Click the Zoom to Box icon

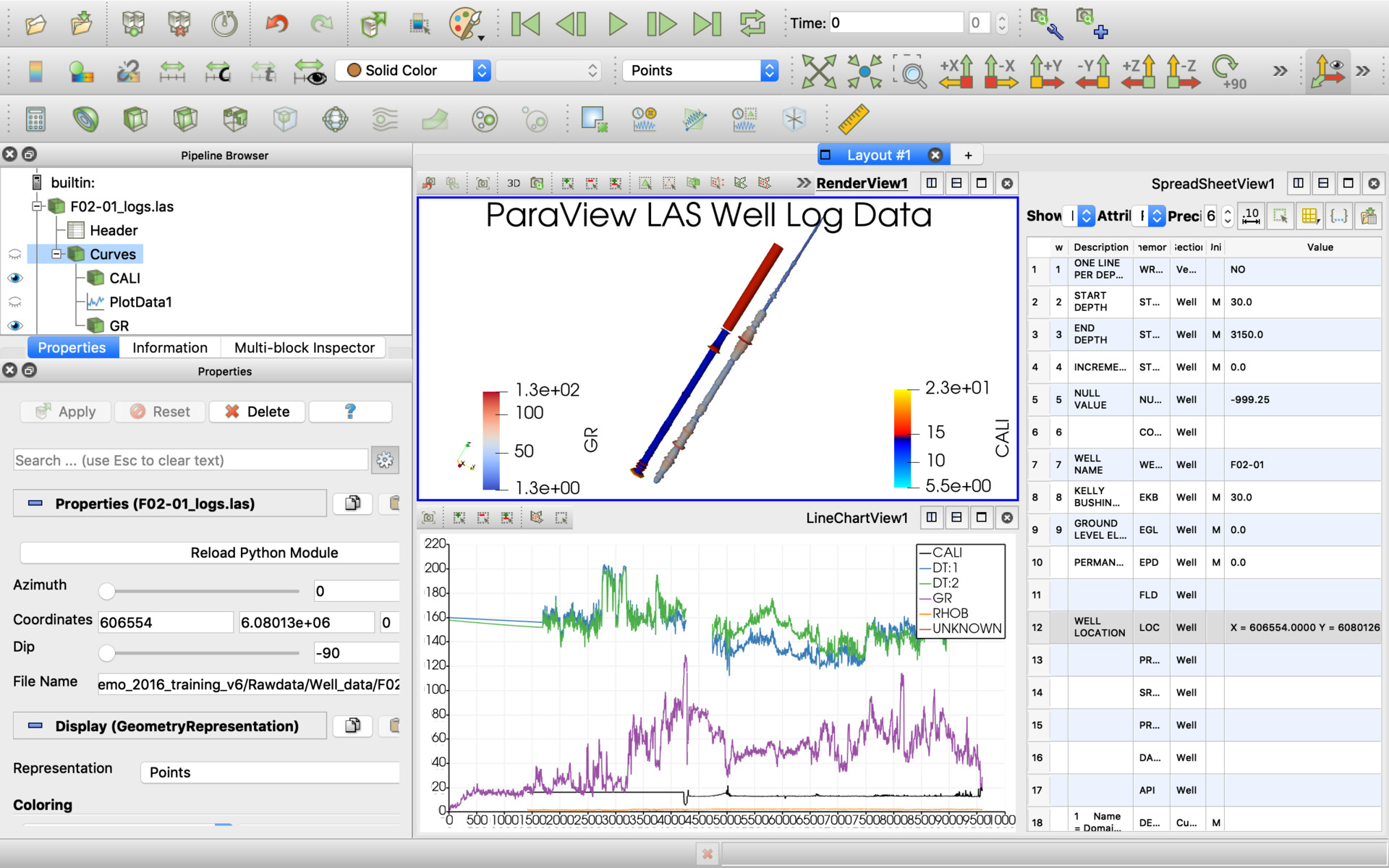point(910,71)
